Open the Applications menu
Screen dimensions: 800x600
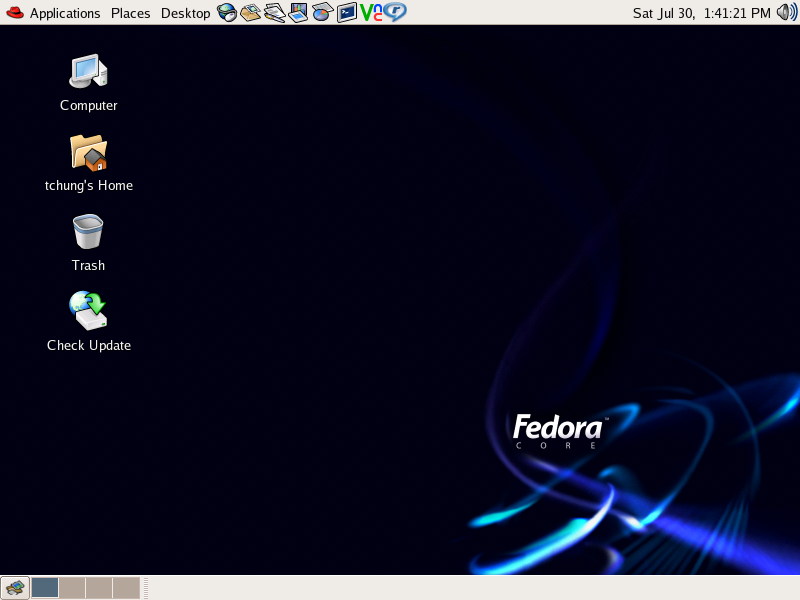(x=65, y=13)
